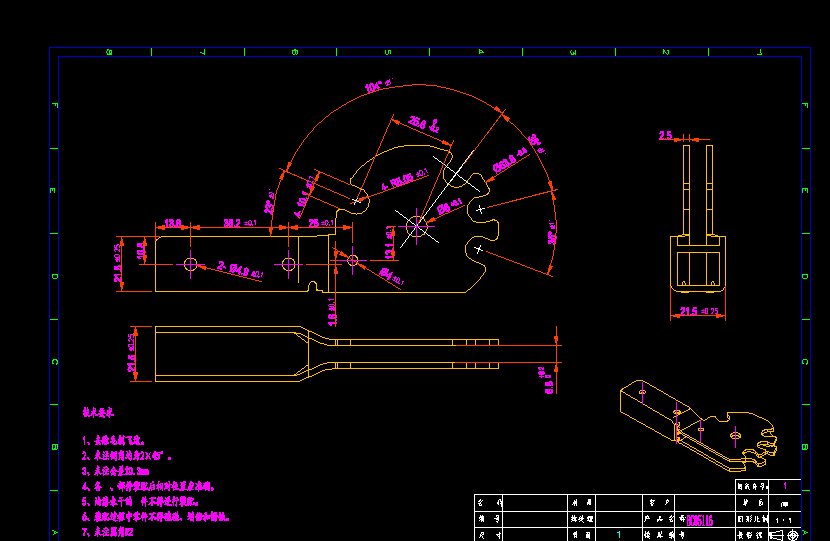Click the 1:1 scale cell in title block
Screen dimensions: 830x541
coord(783,520)
